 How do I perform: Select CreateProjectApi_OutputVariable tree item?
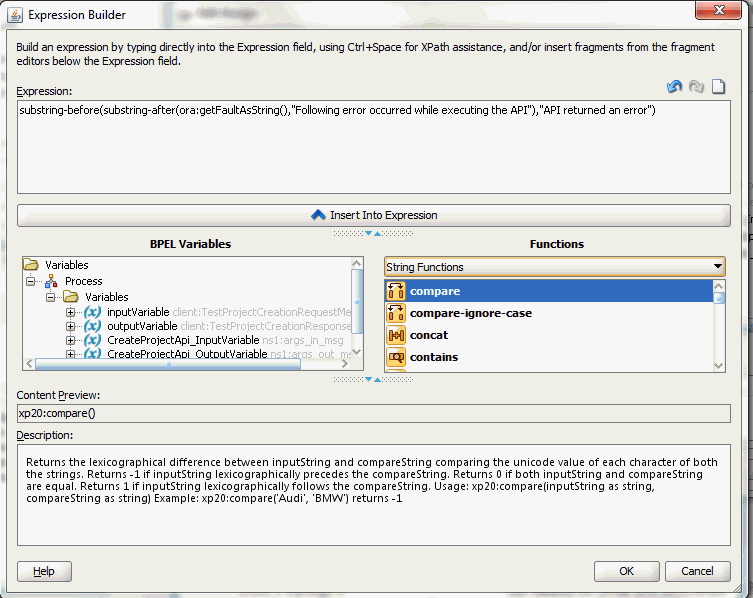(x=187, y=354)
